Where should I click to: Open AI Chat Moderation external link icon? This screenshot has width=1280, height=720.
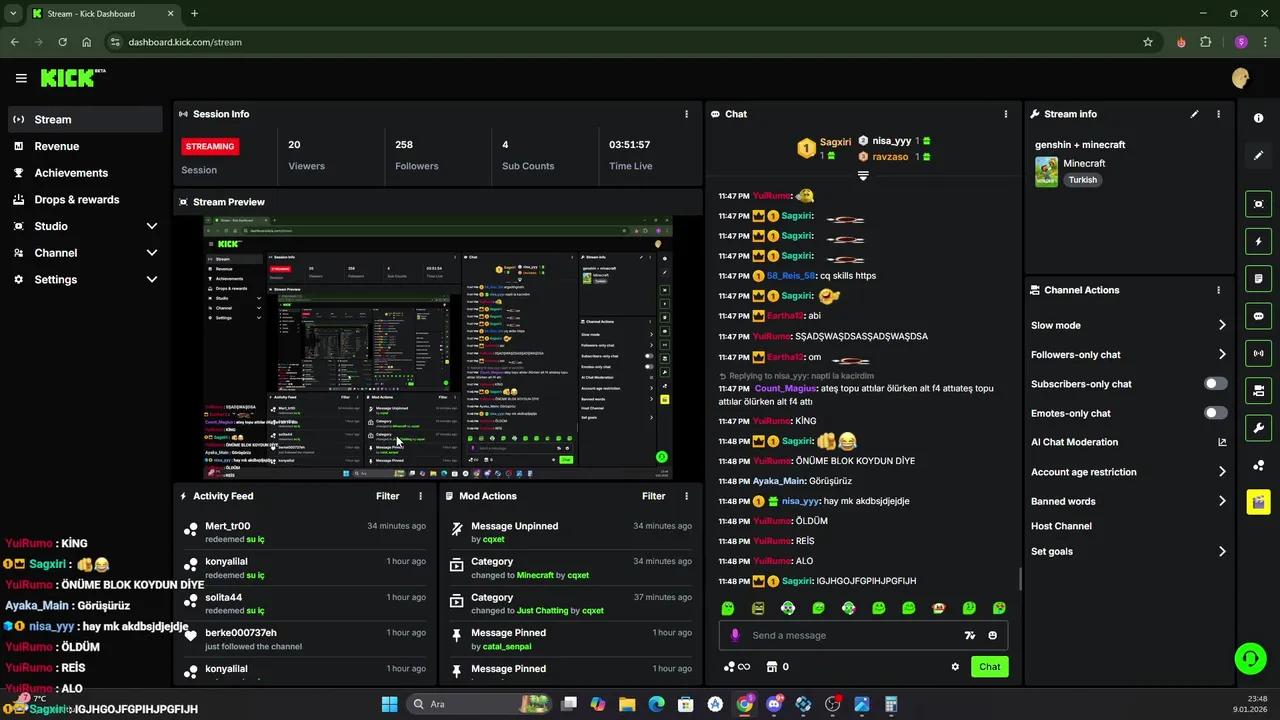click(x=1222, y=442)
